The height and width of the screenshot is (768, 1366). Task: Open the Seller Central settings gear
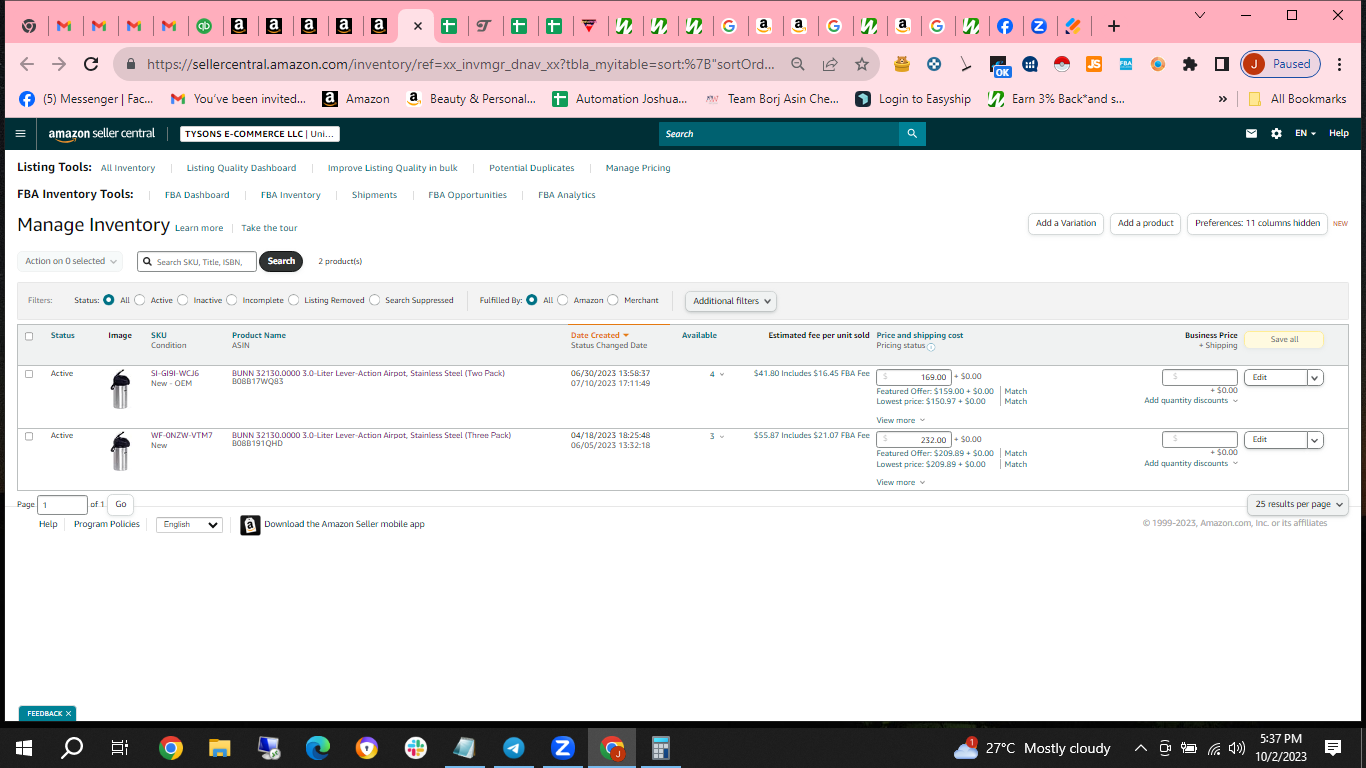coord(1276,133)
